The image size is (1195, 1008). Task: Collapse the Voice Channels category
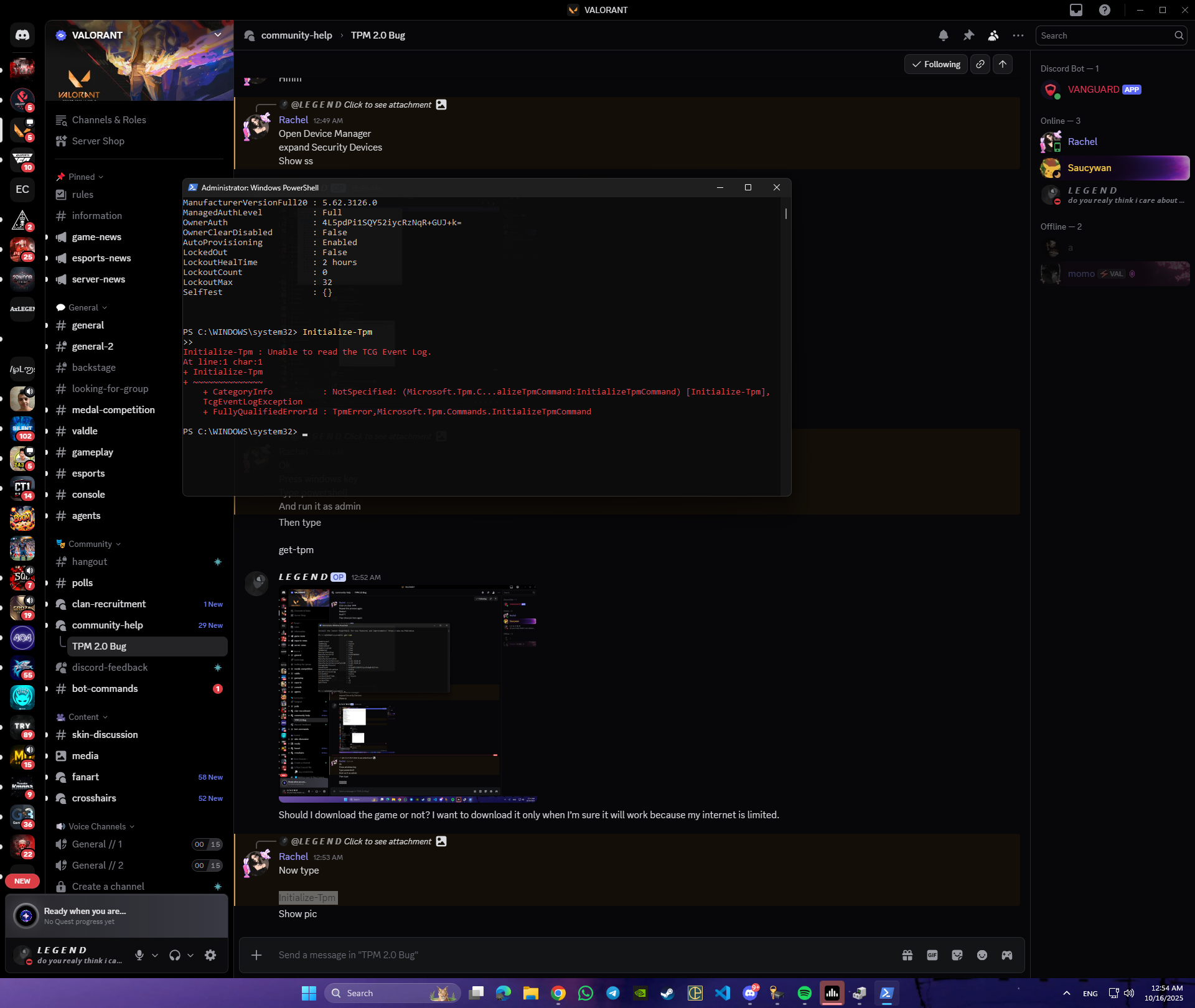(97, 826)
